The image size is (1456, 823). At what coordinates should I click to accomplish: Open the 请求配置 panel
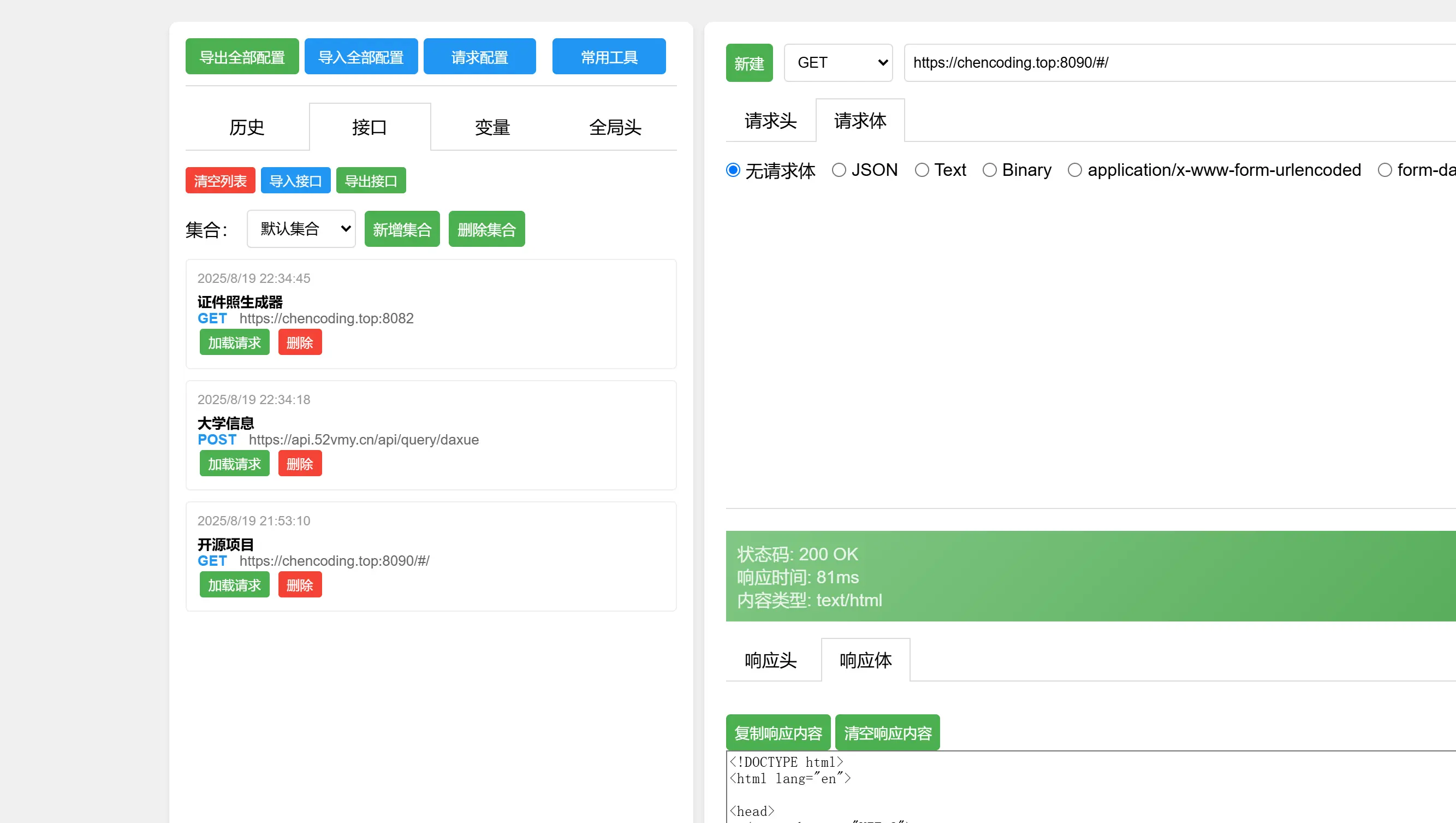(x=479, y=56)
